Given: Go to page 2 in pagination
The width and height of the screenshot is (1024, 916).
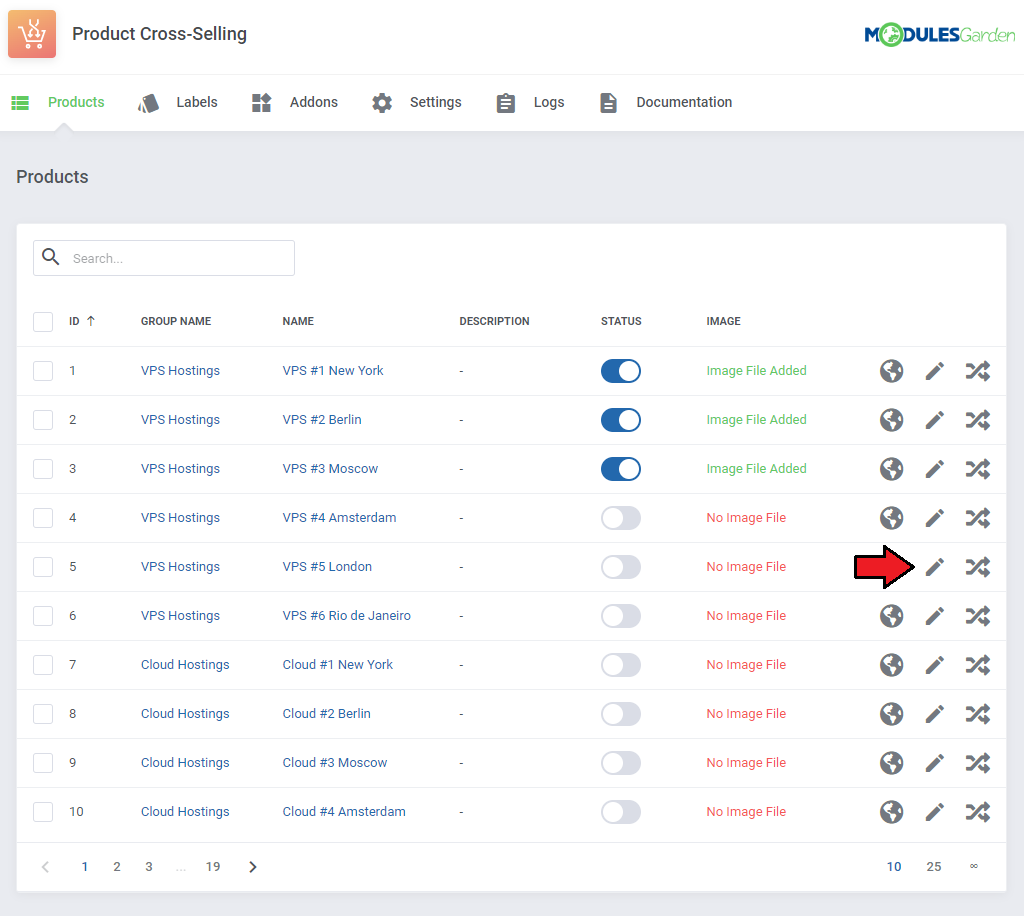Looking at the screenshot, I should coord(117,866).
